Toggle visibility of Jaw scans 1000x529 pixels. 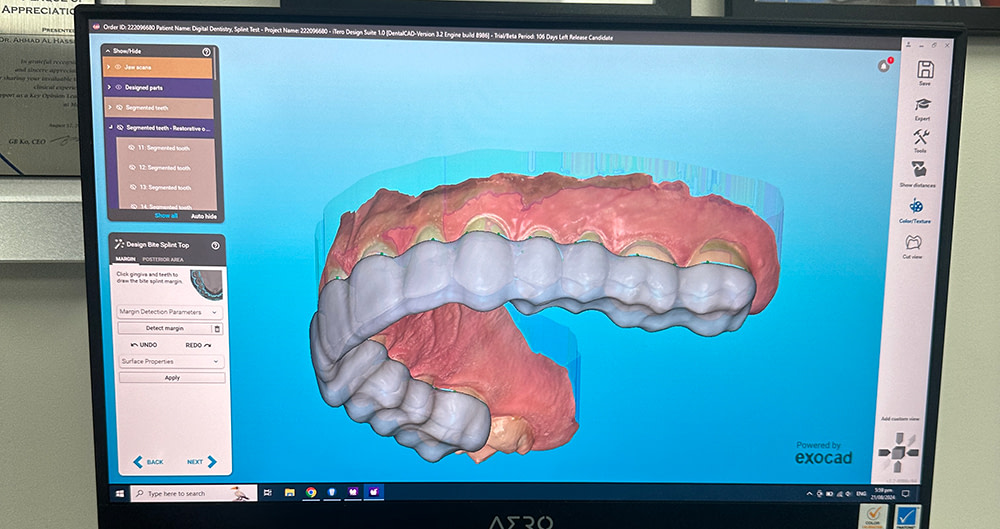pyautogui.click(x=118, y=67)
